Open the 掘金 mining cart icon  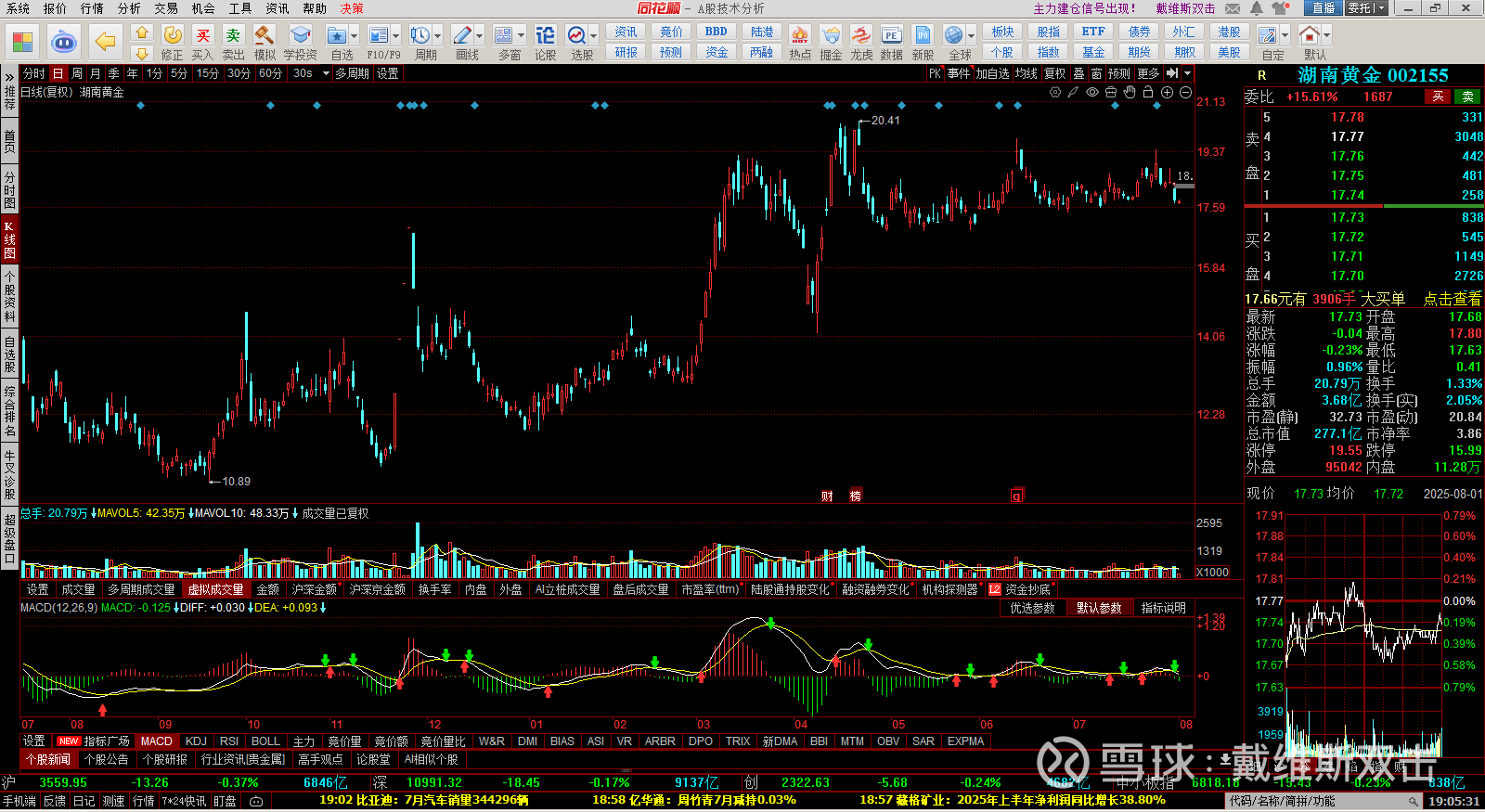point(831,35)
